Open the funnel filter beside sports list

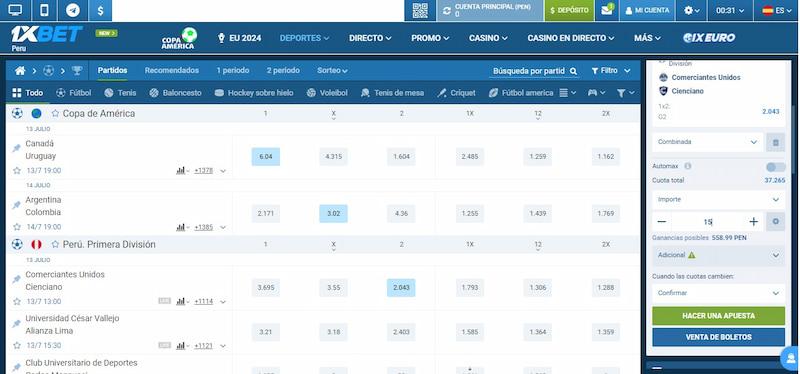(626, 93)
